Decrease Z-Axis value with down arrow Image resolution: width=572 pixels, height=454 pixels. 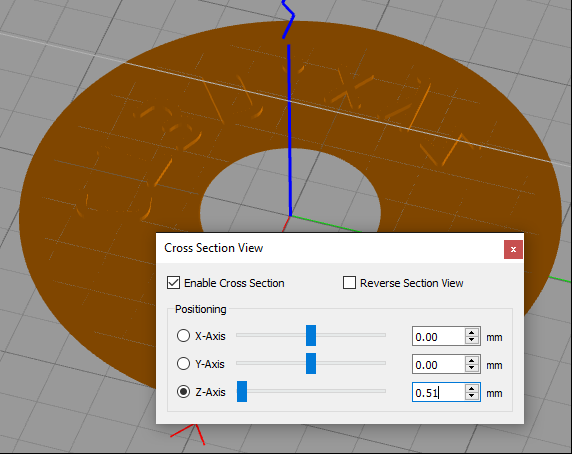pyautogui.click(x=472, y=396)
